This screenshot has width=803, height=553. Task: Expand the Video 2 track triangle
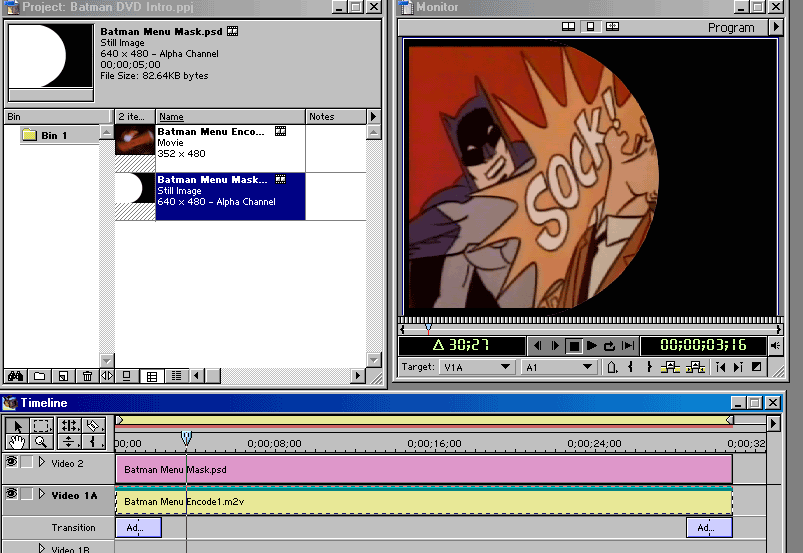point(42,462)
